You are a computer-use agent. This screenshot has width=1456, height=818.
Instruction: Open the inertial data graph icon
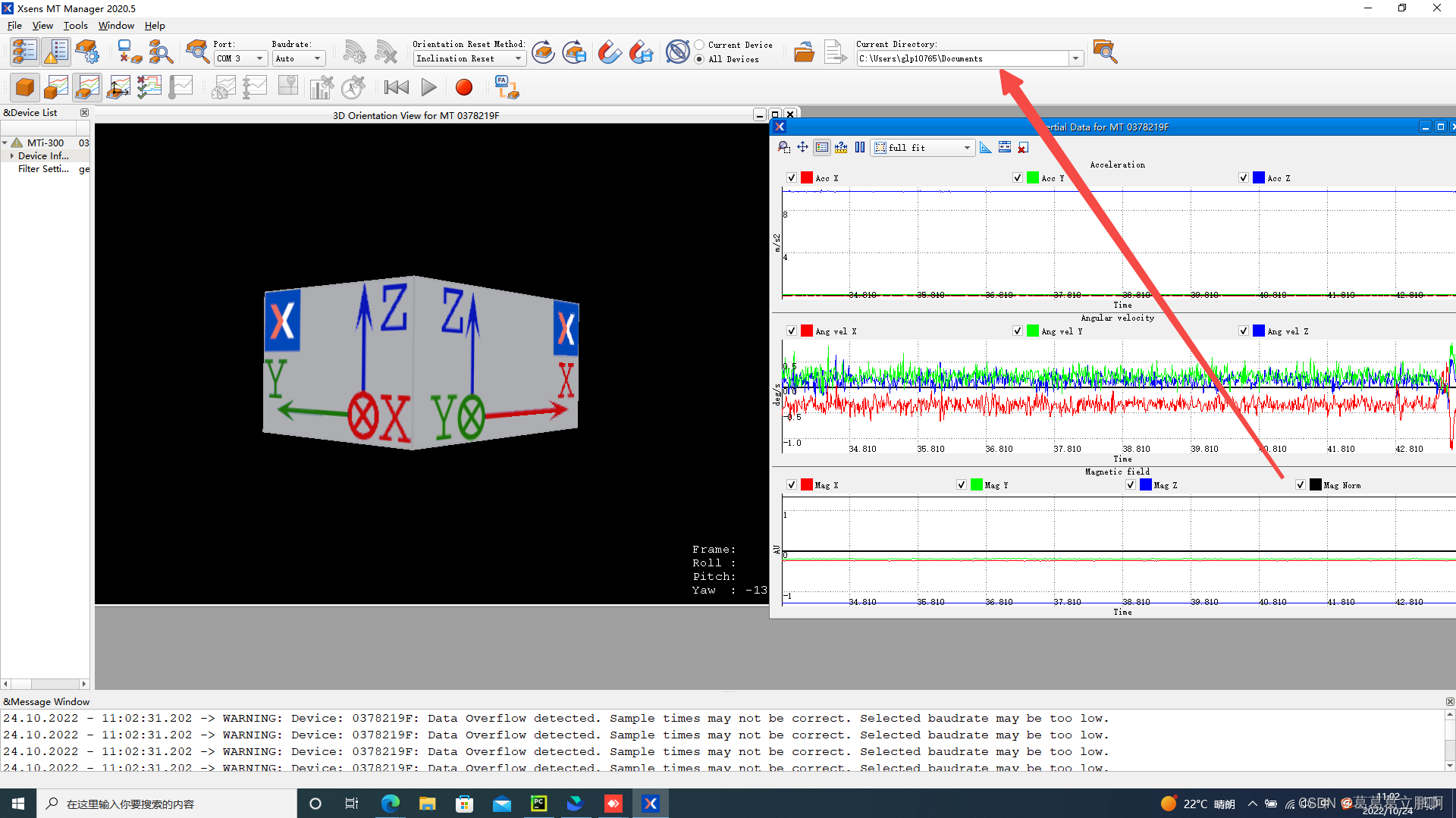pyautogui.click(x=56, y=87)
